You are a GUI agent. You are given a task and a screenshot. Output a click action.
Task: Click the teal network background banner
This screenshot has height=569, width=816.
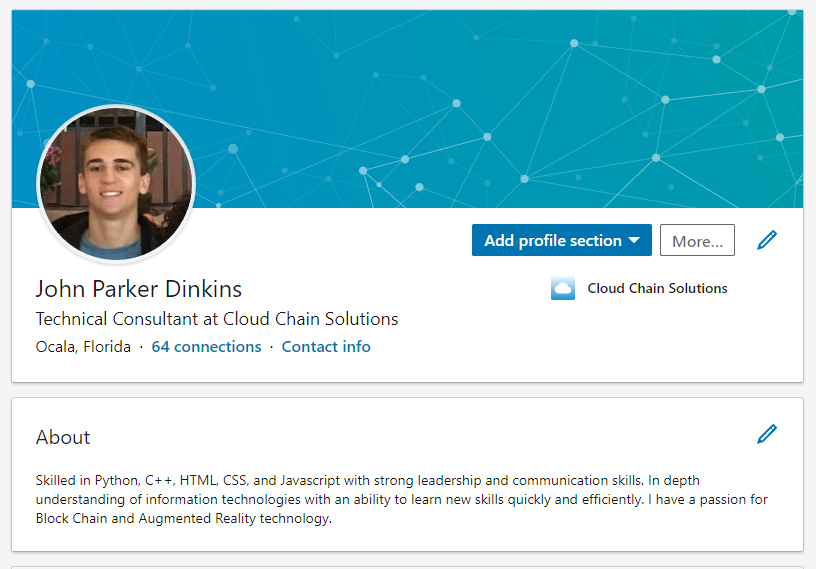pos(500,100)
